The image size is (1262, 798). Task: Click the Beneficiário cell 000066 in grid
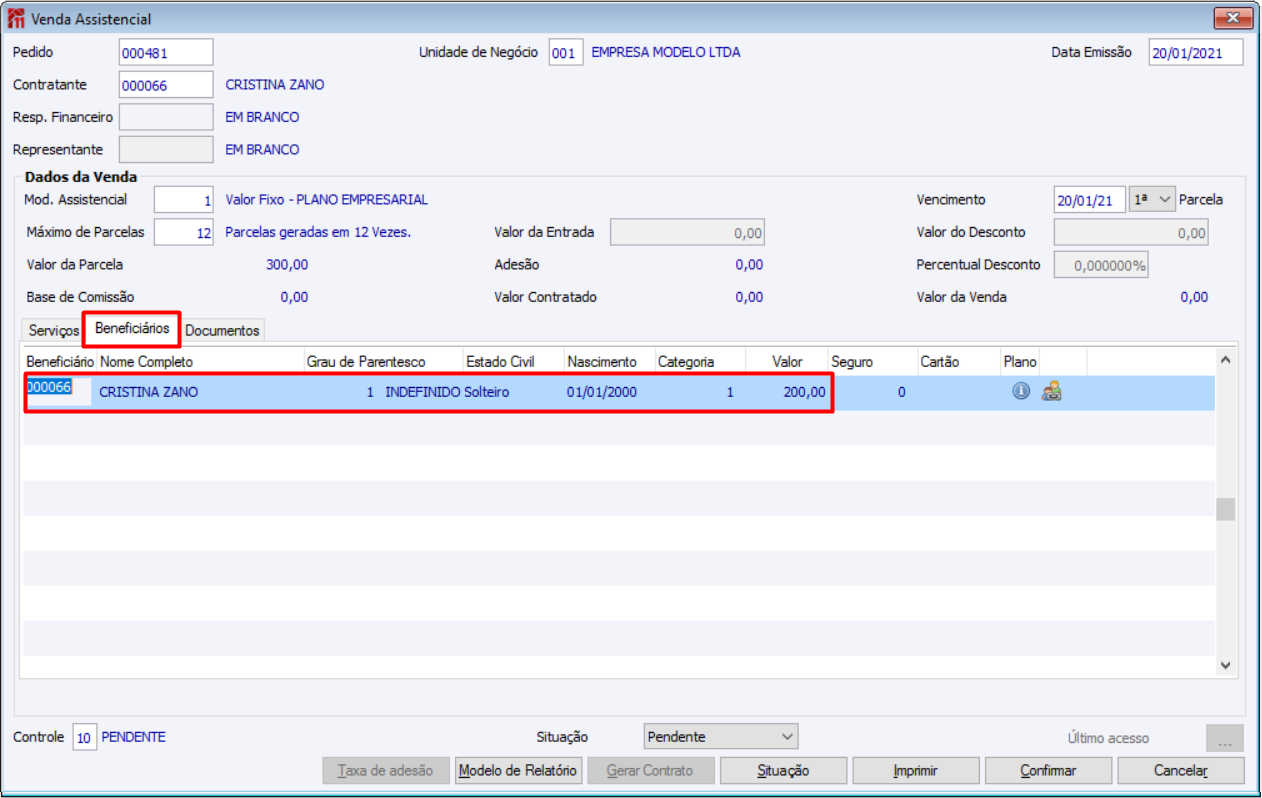click(x=58, y=392)
